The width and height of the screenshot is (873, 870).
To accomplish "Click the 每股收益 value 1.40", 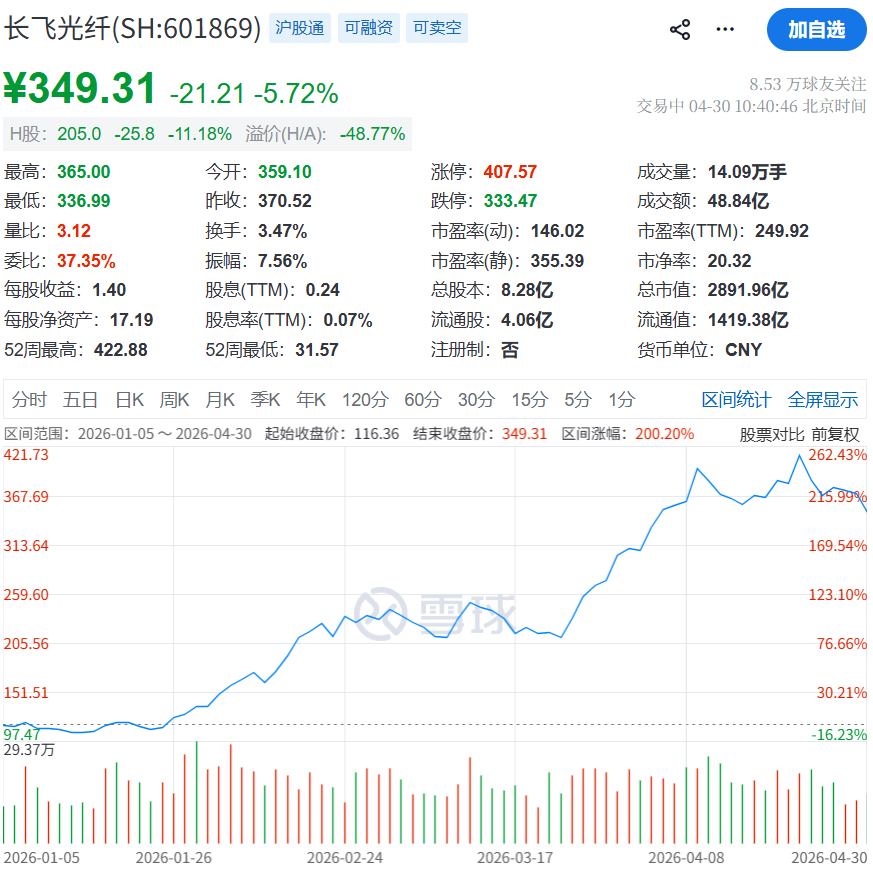I will 109,289.
